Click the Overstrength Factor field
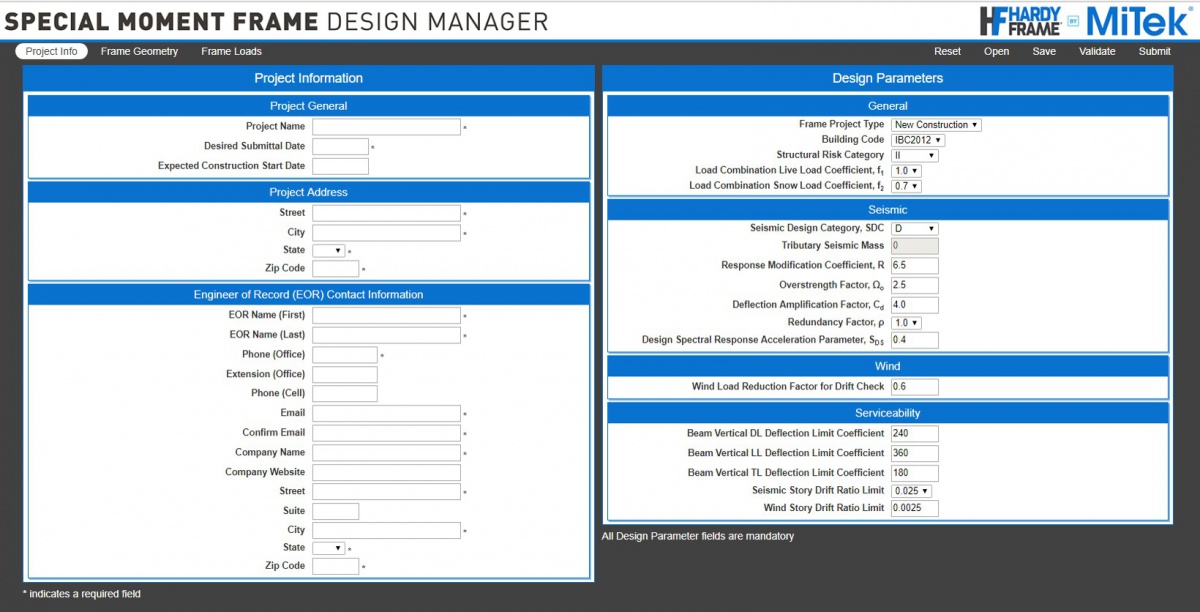 (914, 285)
